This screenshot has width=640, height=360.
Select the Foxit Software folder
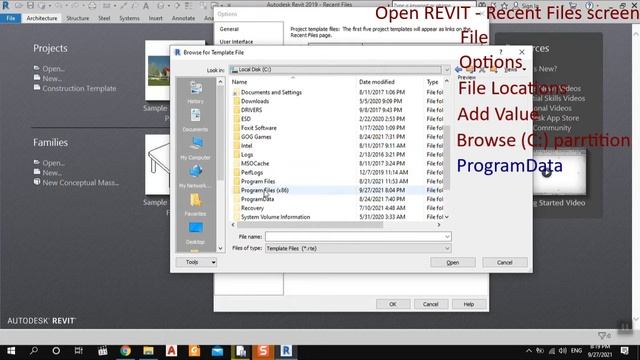coord(258,128)
